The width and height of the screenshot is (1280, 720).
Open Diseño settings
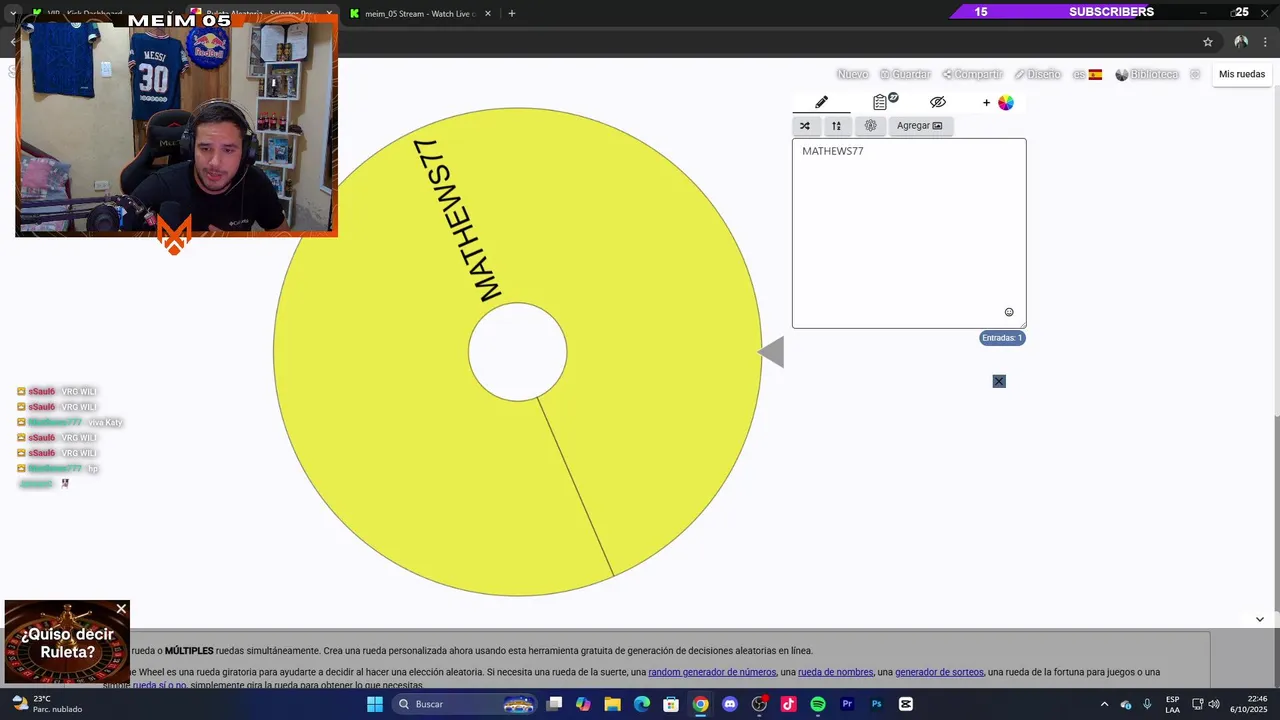(x=1037, y=74)
